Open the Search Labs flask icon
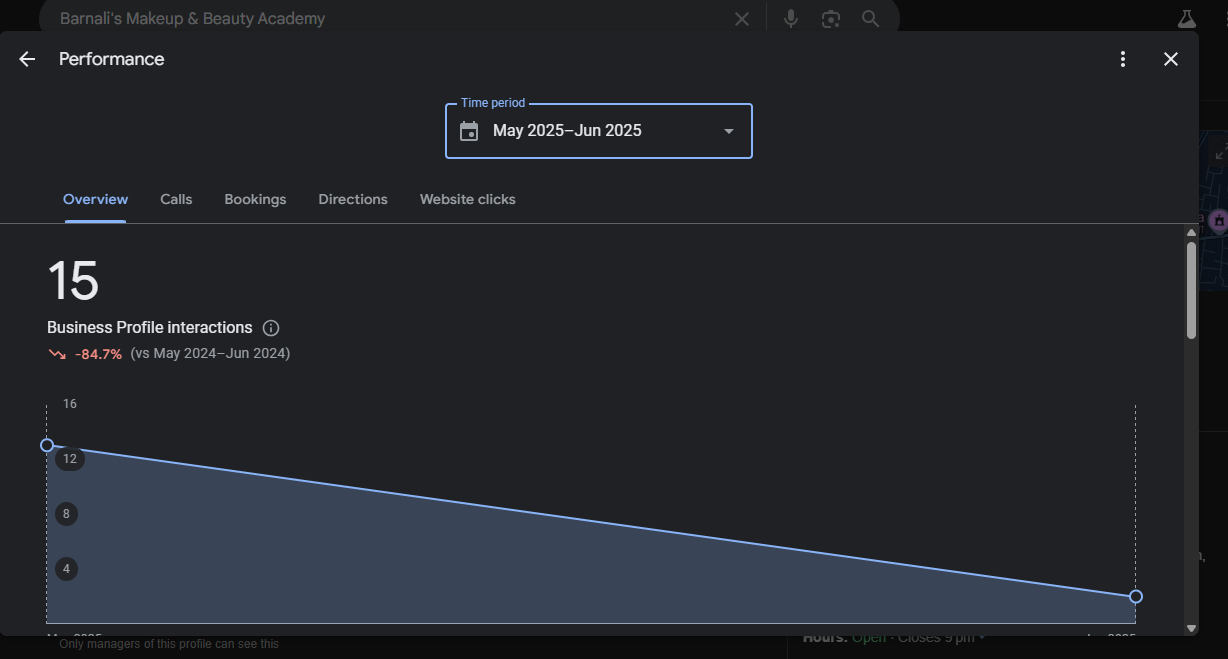 click(1187, 18)
